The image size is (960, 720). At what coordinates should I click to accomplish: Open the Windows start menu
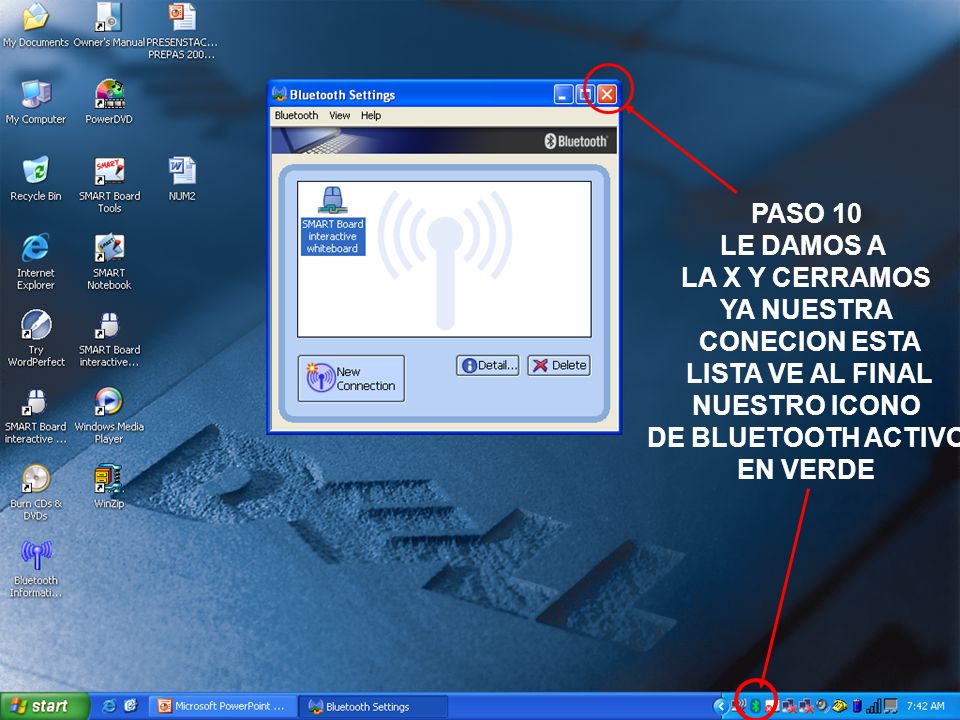pyautogui.click(x=44, y=706)
